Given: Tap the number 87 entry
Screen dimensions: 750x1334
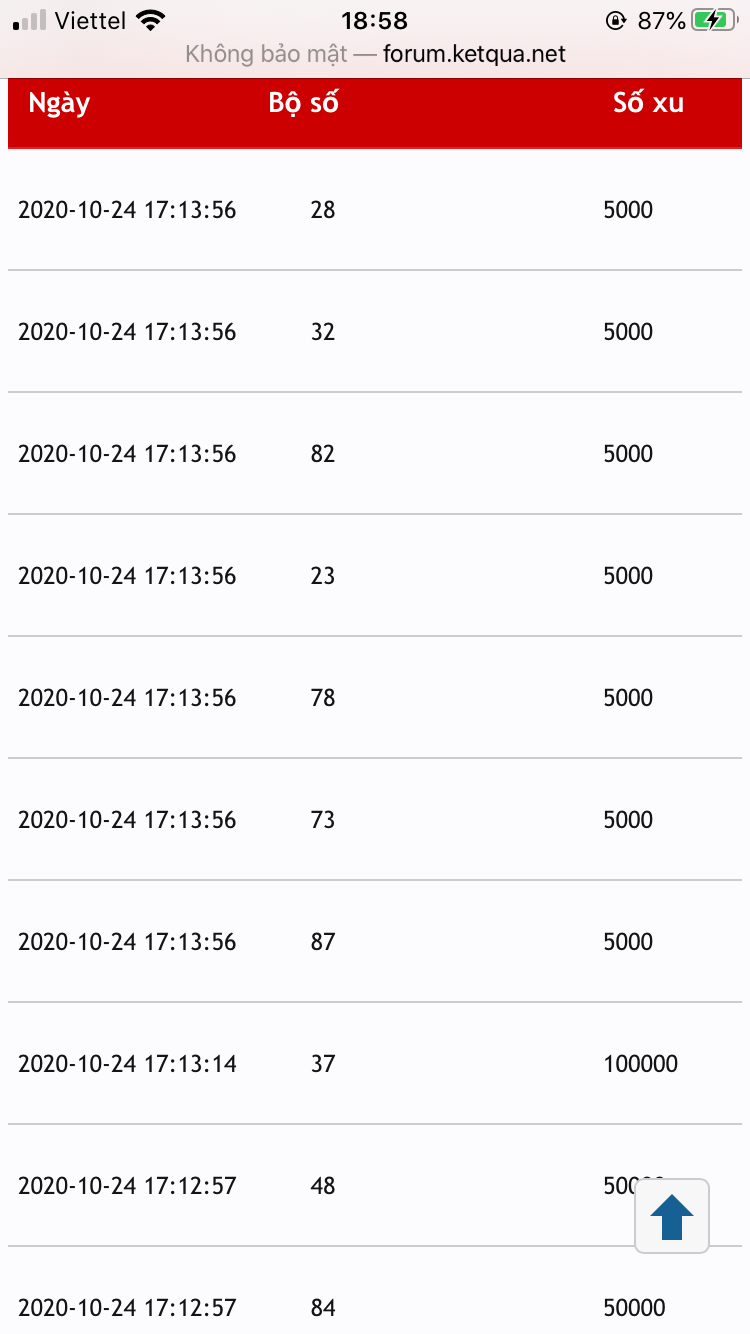Looking at the screenshot, I should 323,942.
